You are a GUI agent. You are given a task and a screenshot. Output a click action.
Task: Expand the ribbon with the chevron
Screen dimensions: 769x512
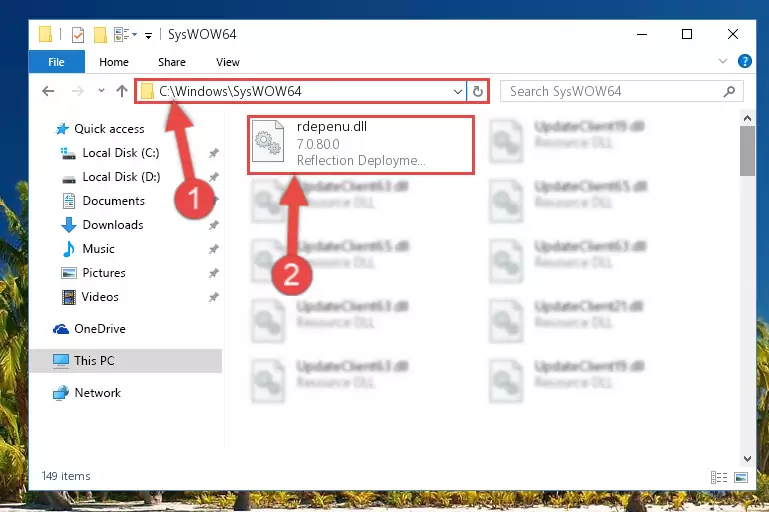[722, 61]
